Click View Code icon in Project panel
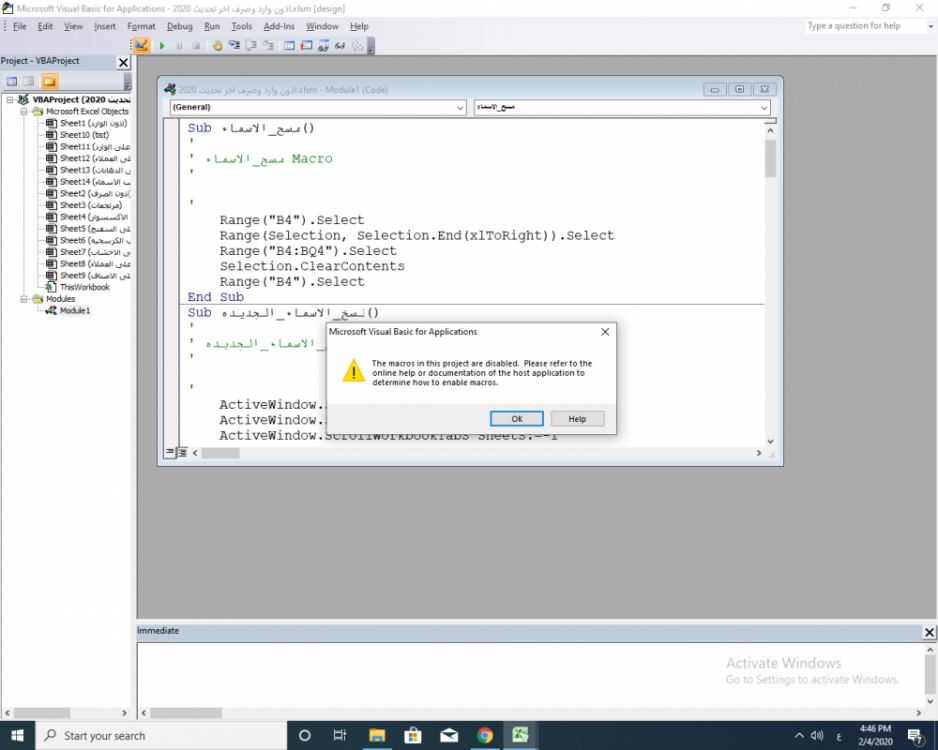The width and height of the screenshot is (938, 750). 12,81
